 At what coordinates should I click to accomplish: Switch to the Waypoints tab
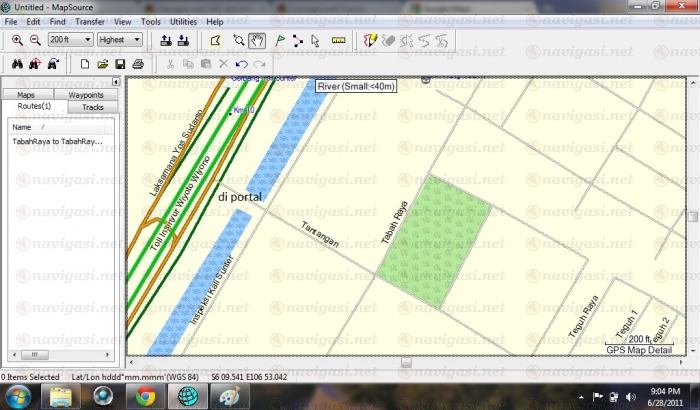(x=85, y=94)
